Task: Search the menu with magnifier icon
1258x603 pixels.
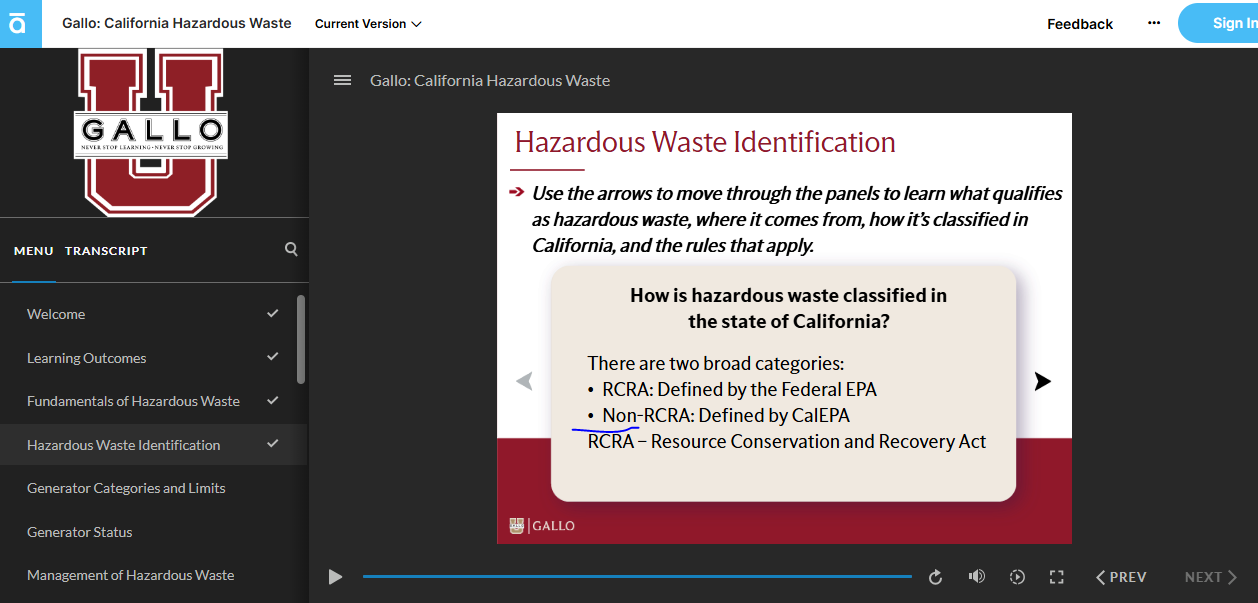Action: [291, 249]
